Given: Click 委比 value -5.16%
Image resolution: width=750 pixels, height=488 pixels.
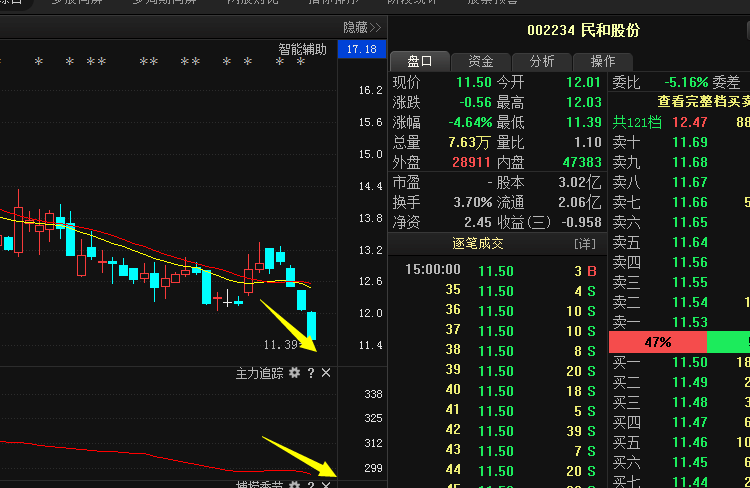Looking at the screenshot, I should pyautogui.click(x=686, y=82).
